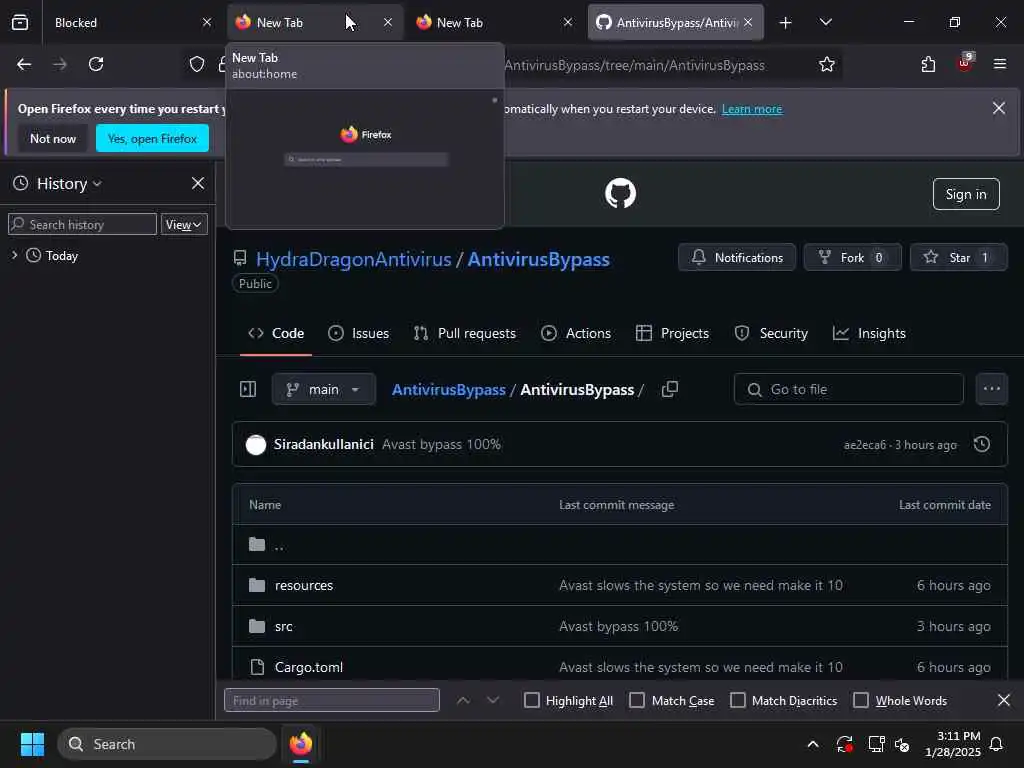Open the Extensions puzzle icon
1024x768 pixels.
(928, 64)
